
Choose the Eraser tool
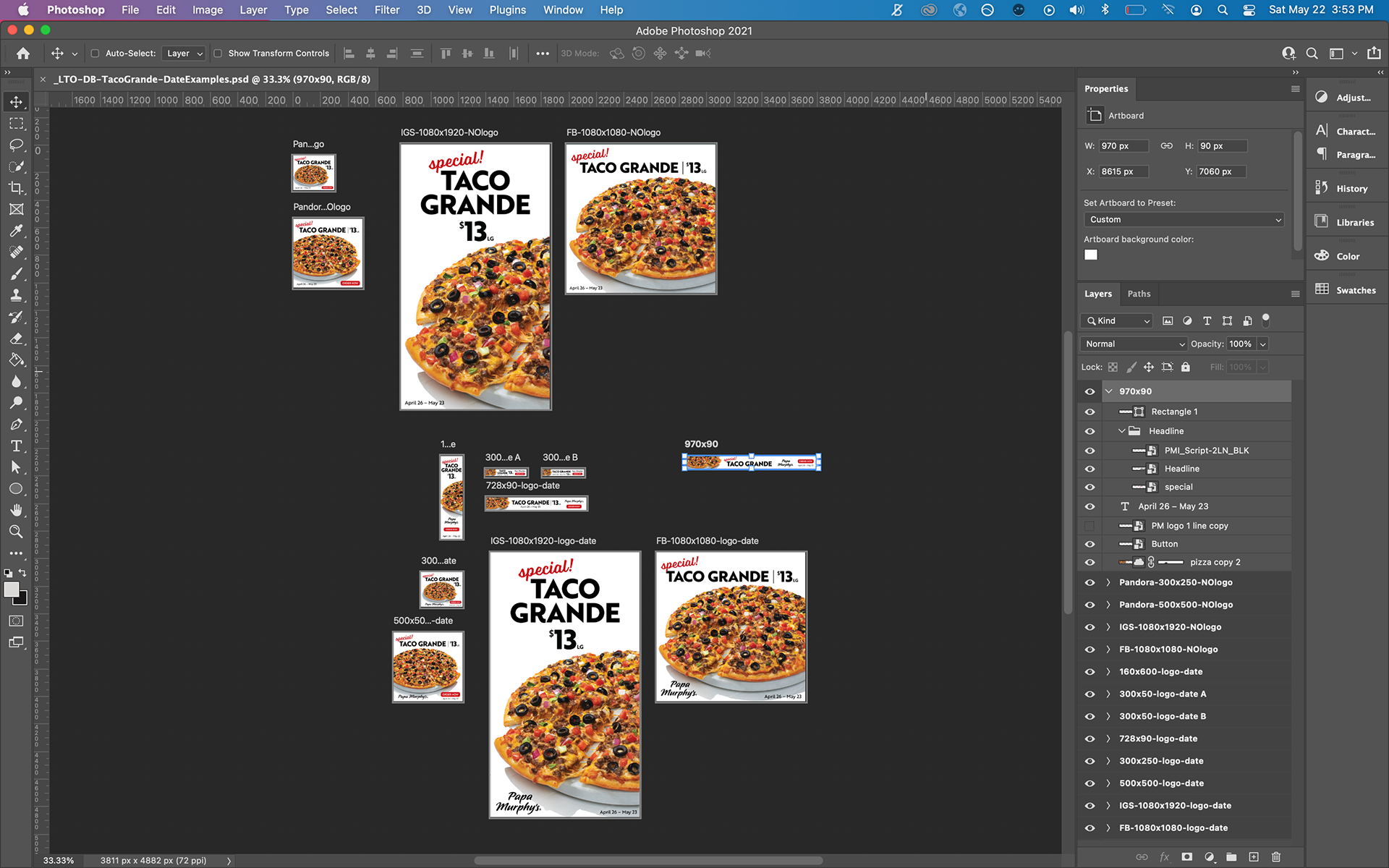click(16, 339)
